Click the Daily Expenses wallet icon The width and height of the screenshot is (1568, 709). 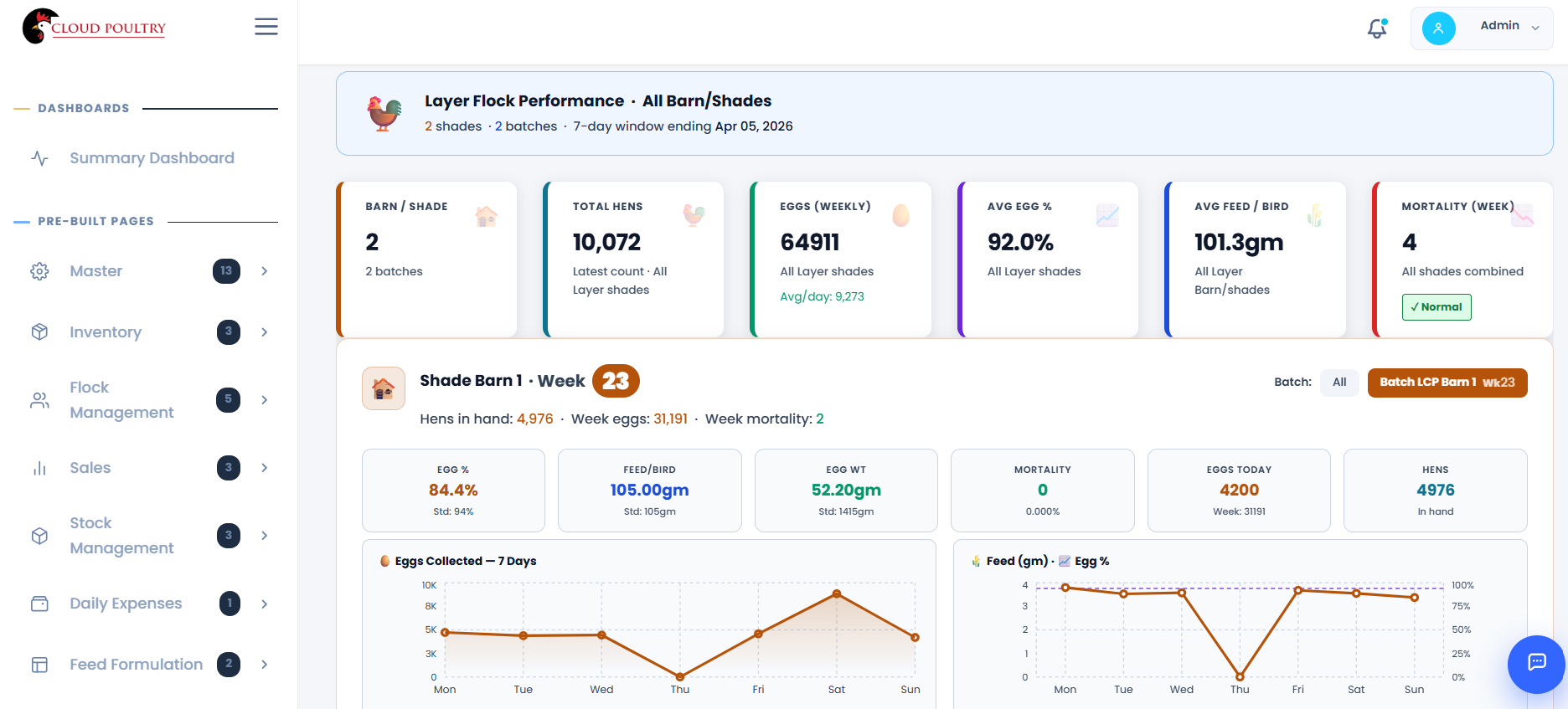39,604
